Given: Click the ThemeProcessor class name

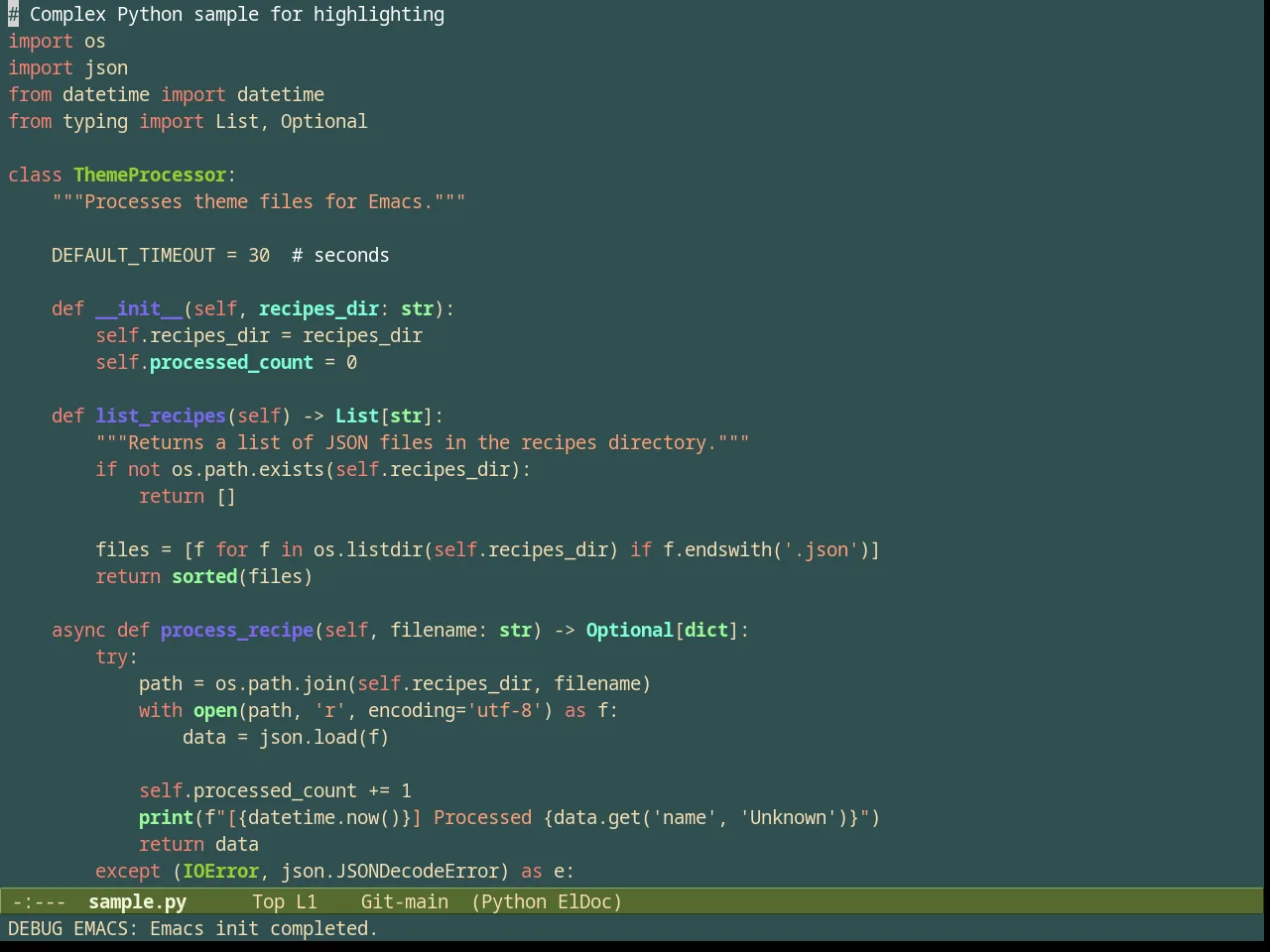Looking at the screenshot, I should [150, 175].
